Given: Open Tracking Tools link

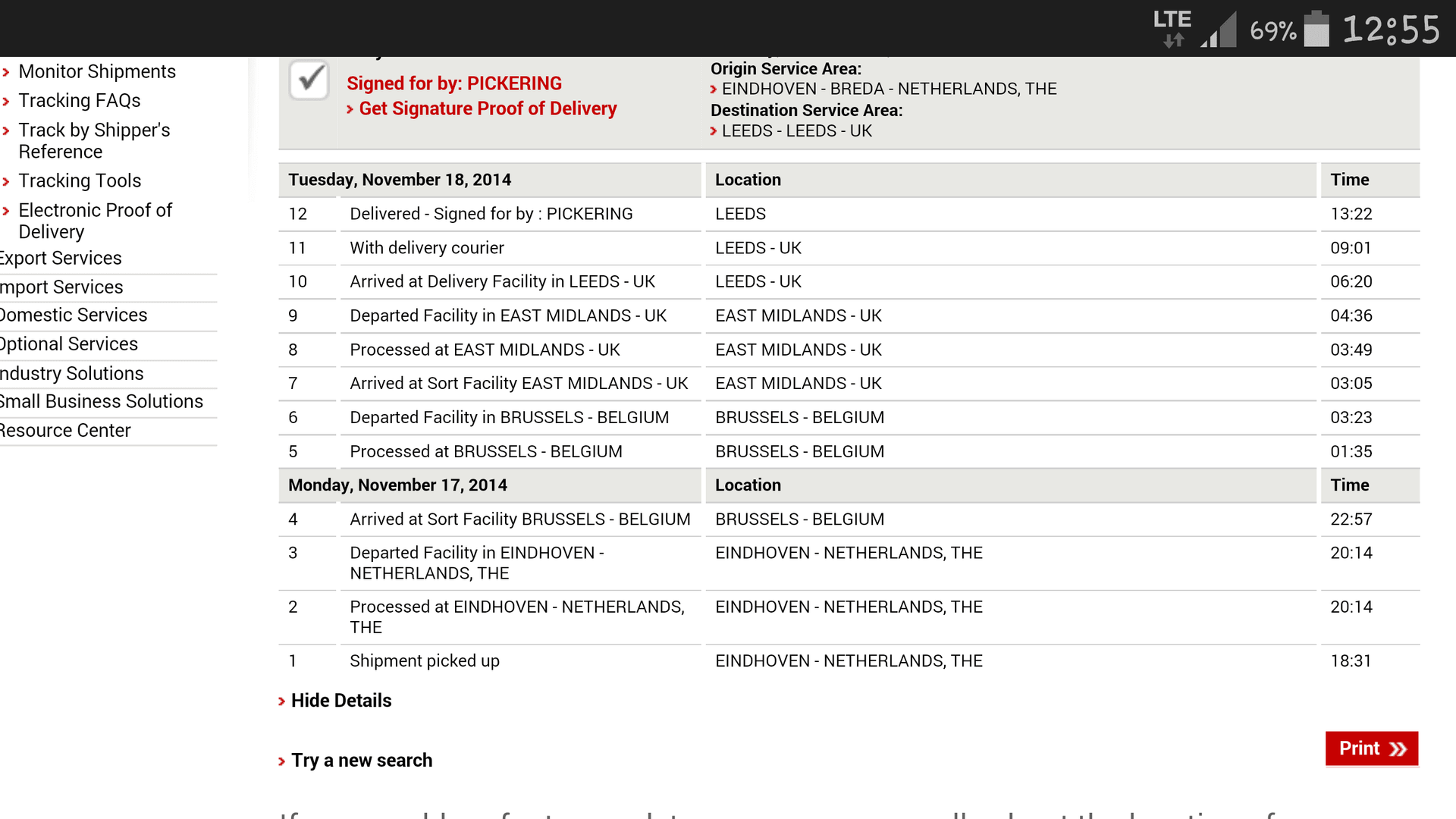Looking at the screenshot, I should 80,180.
